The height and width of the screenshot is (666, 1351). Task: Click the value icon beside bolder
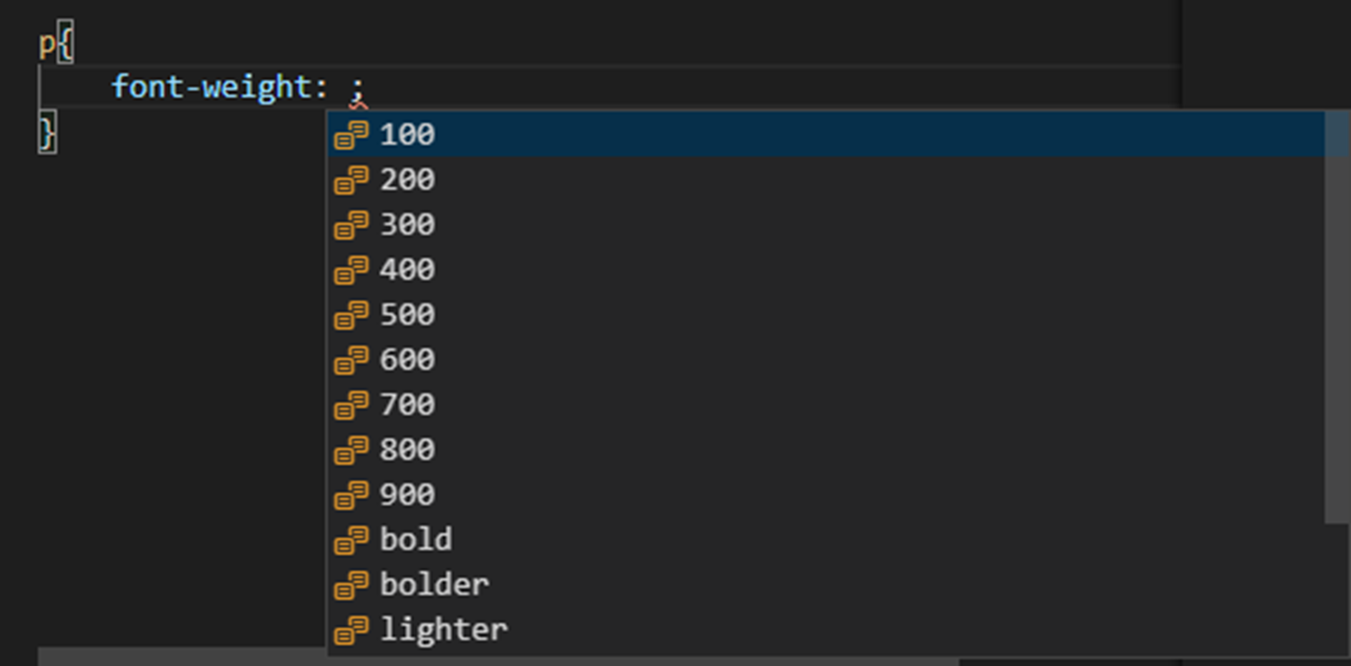tap(351, 585)
